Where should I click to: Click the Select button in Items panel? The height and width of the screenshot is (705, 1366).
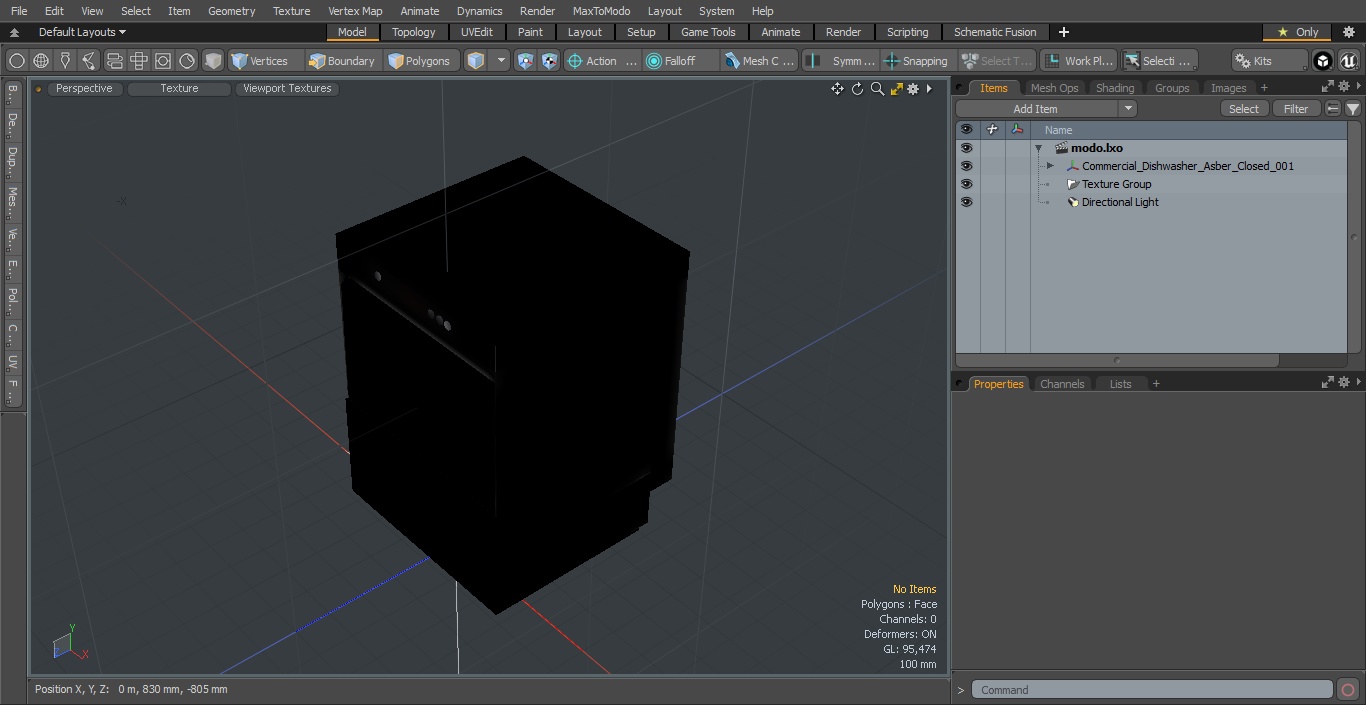(1244, 109)
